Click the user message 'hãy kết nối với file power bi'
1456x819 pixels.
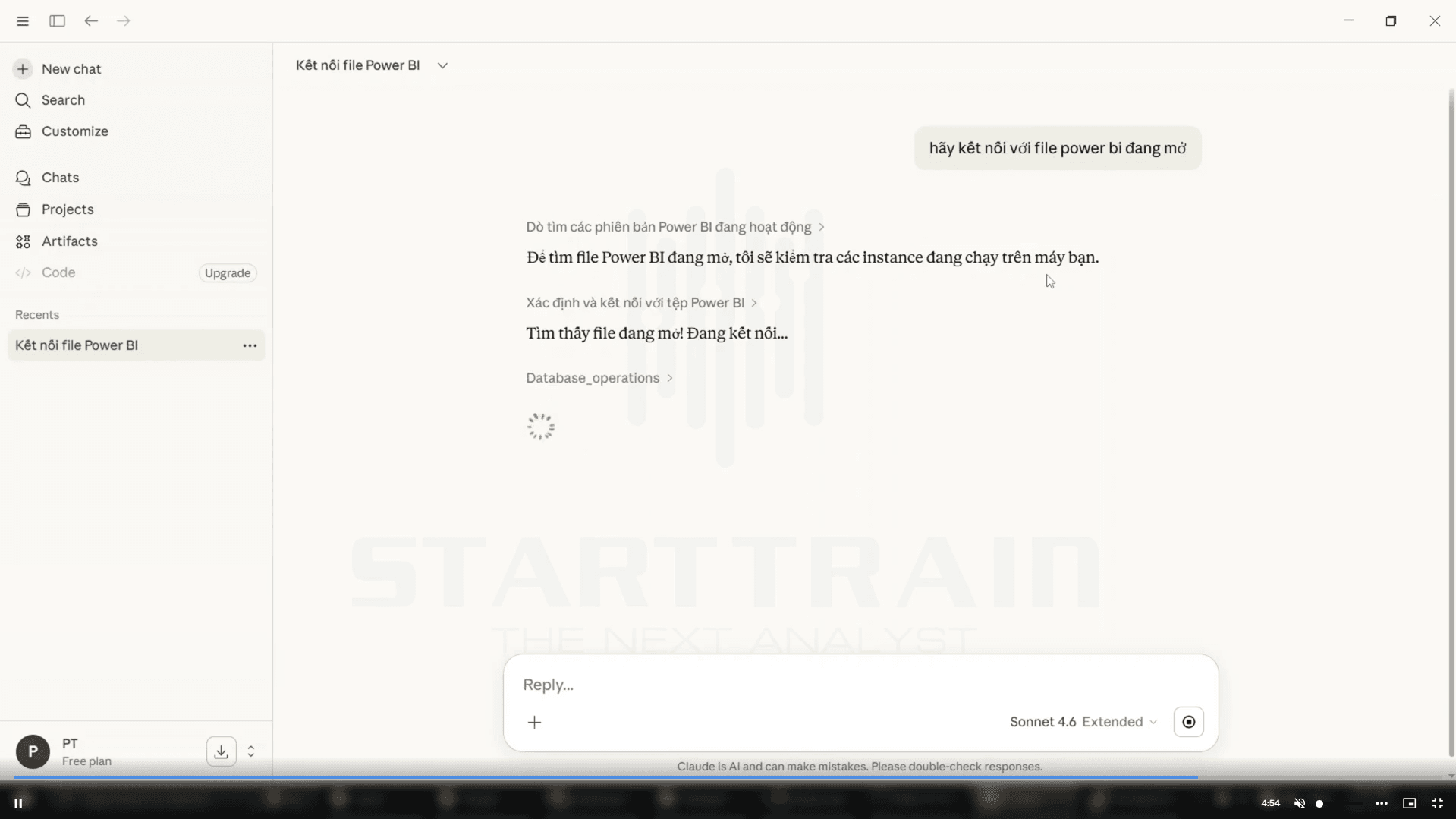tap(1058, 148)
